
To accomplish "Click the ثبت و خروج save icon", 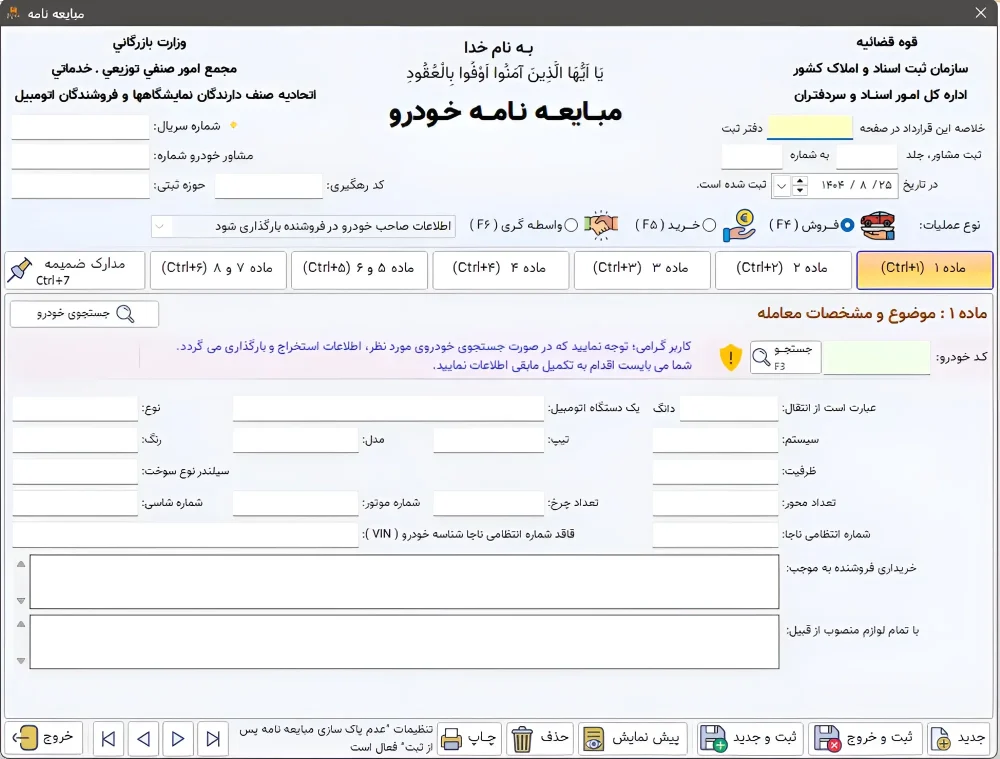I will tap(827, 739).
